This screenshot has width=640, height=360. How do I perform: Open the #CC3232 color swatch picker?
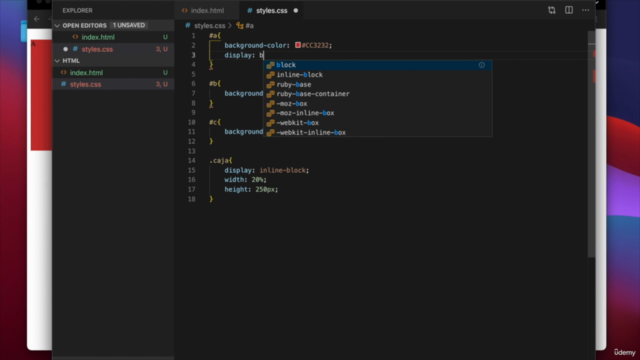298,45
